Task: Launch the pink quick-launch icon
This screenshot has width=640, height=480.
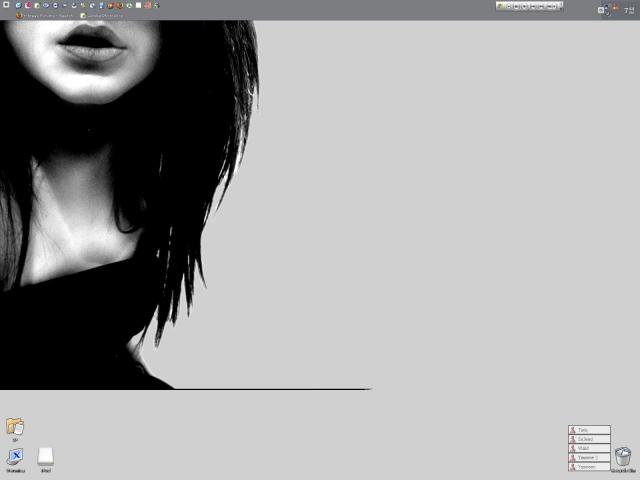Action: (x=28, y=5)
